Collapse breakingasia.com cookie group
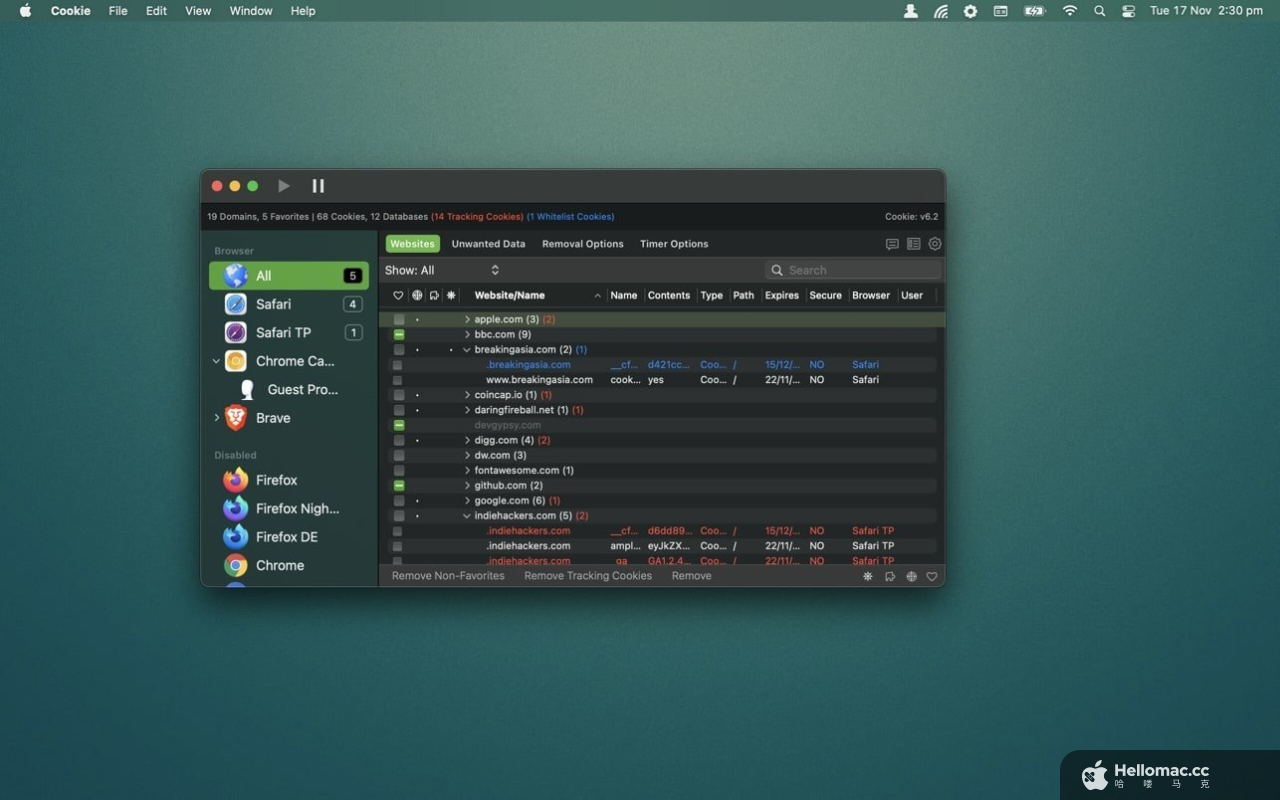 [x=467, y=350]
